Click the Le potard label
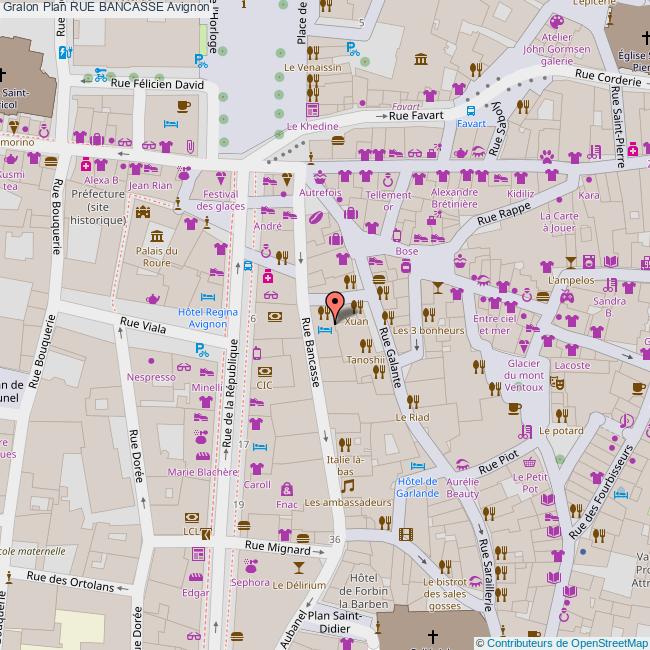 coord(561,431)
